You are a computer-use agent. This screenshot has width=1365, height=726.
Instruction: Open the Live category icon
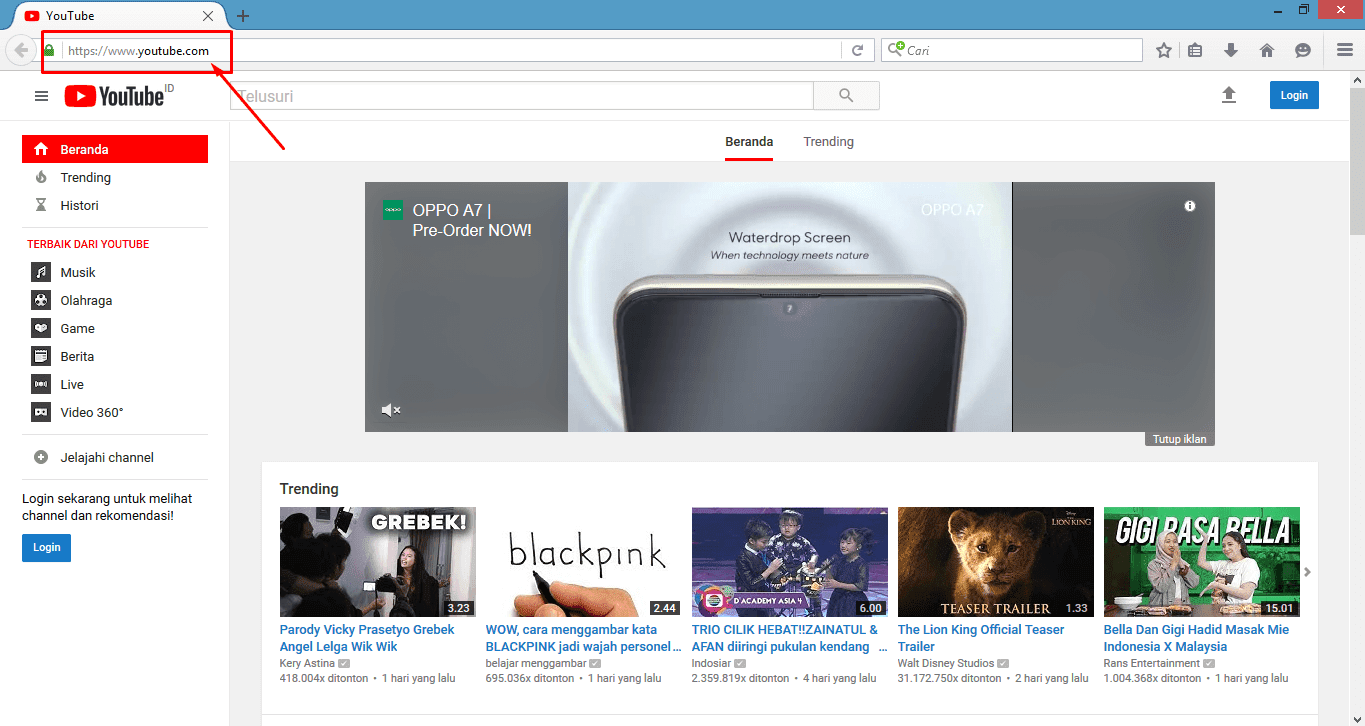point(41,384)
